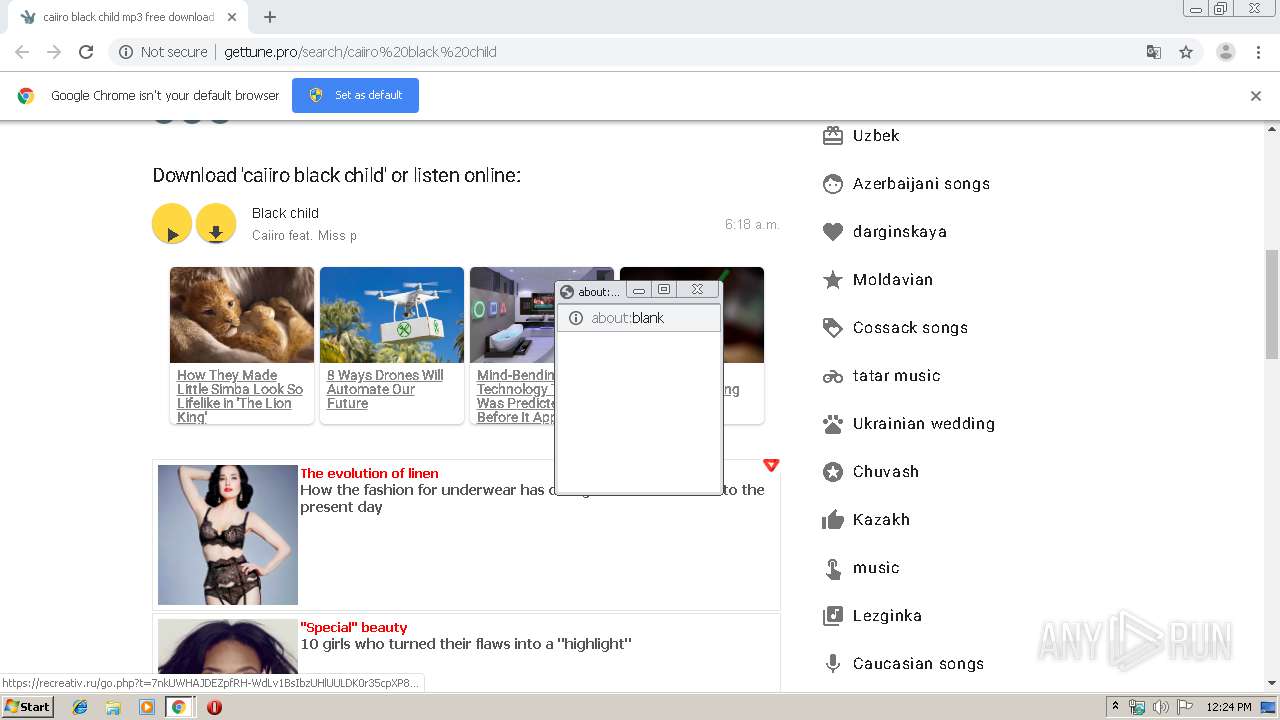Image resolution: width=1280 pixels, height=720 pixels.
Task: Open the Not secure site info icon
Action: 126,52
